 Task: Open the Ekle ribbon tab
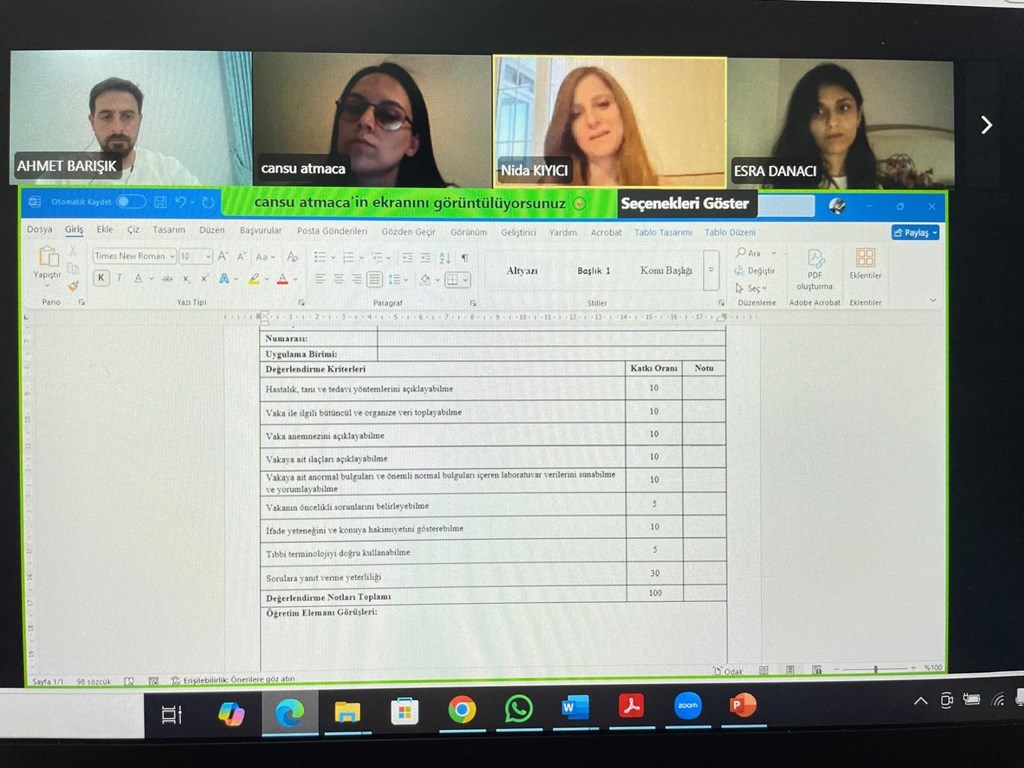pyautogui.click(x=104, y=230)
